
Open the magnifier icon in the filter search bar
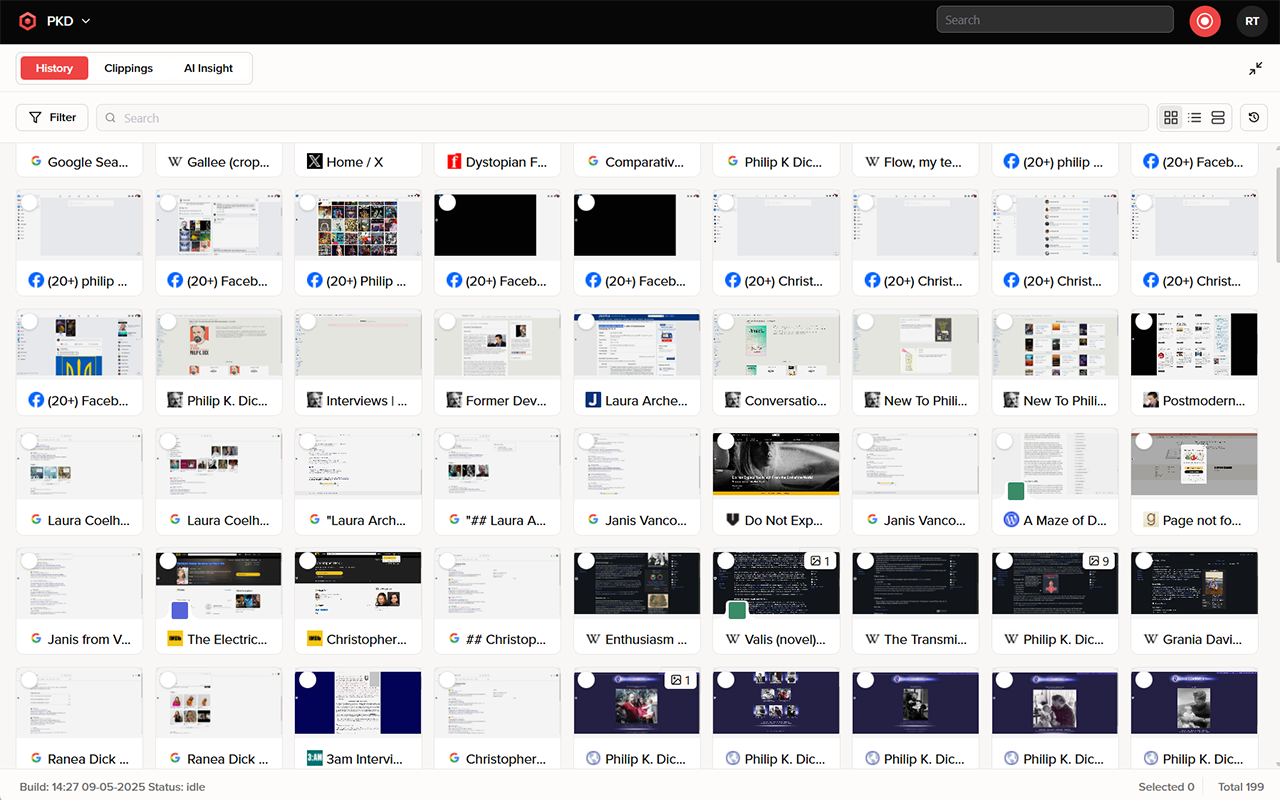pyautogui.click(x=110, y=117)
